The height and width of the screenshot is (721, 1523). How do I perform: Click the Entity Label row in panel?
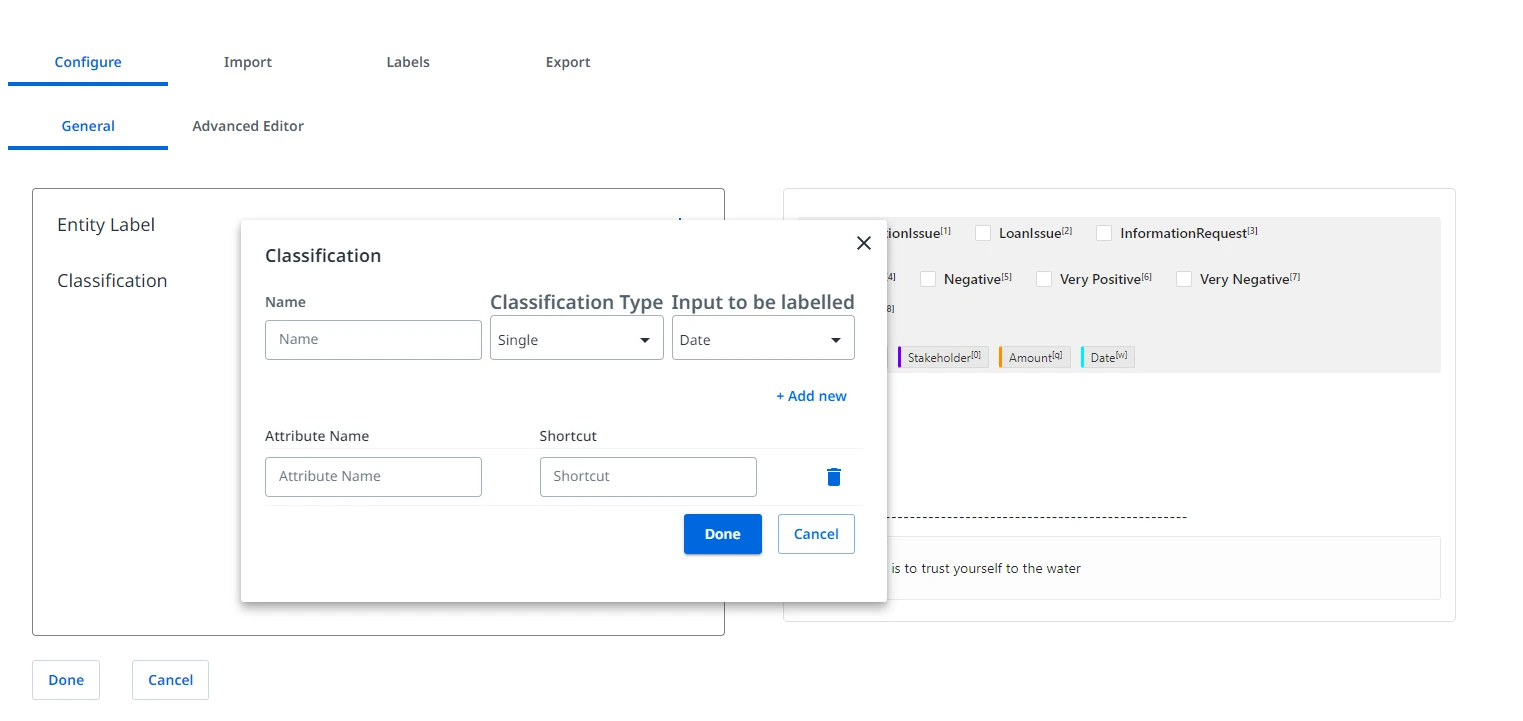(x=106, y=225)
